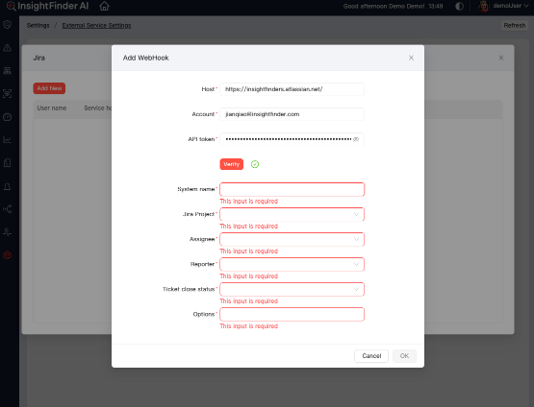Viewport: 534px width, 407px height.
Task: Click the API token input field
Action: tap(292, 139)
